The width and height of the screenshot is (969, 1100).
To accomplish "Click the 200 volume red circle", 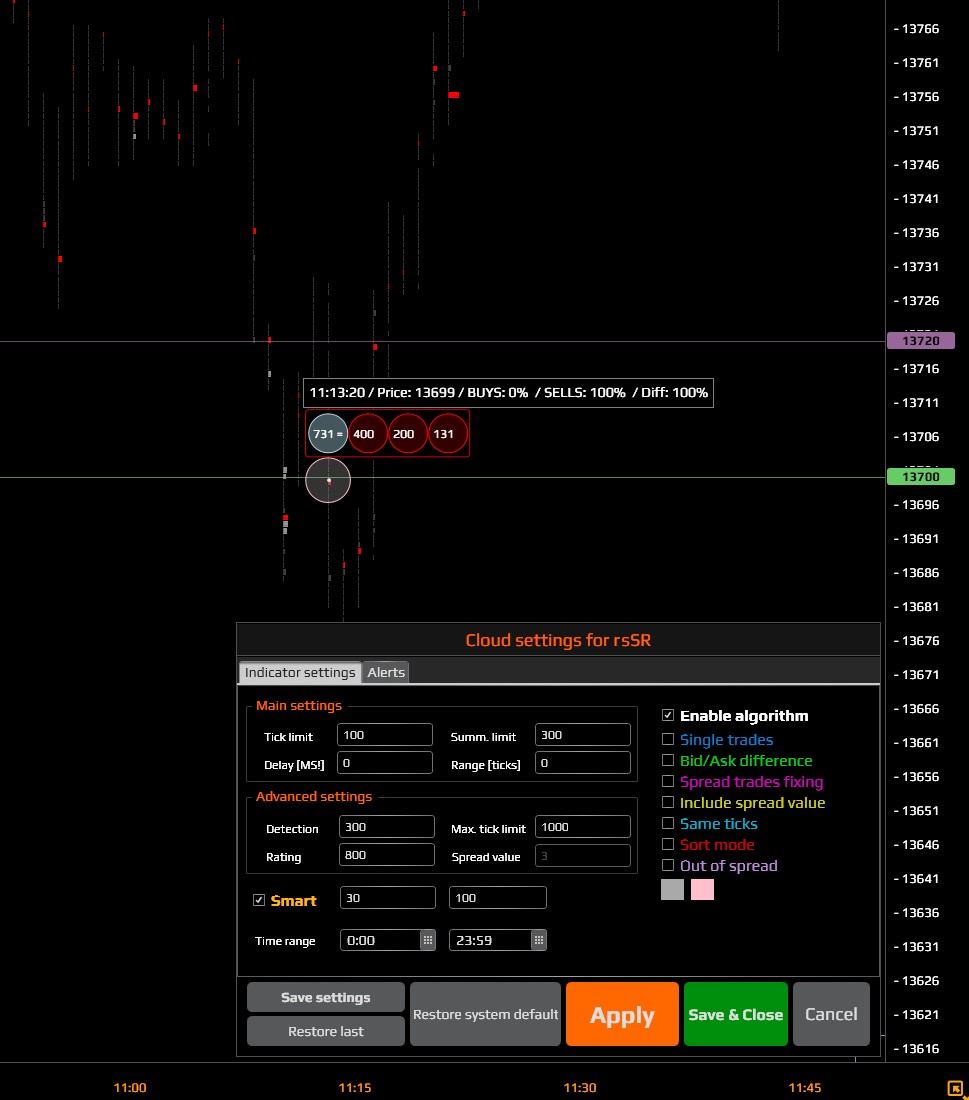I will [408, 434].
